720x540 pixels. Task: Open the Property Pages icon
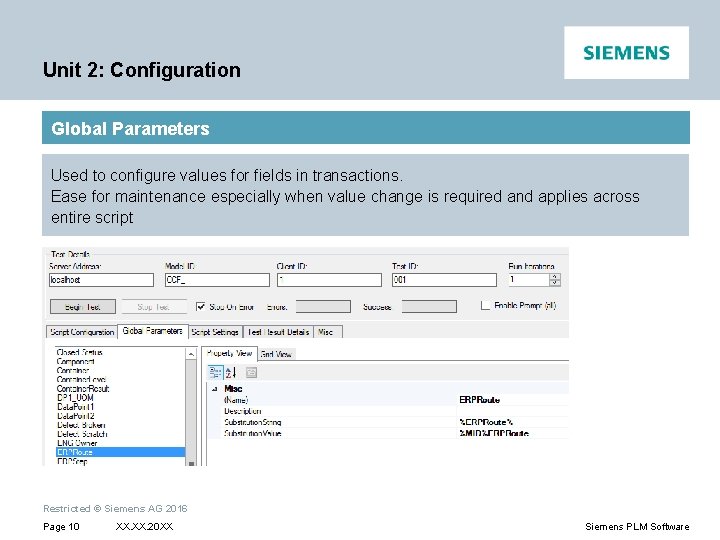click(251, 372)
